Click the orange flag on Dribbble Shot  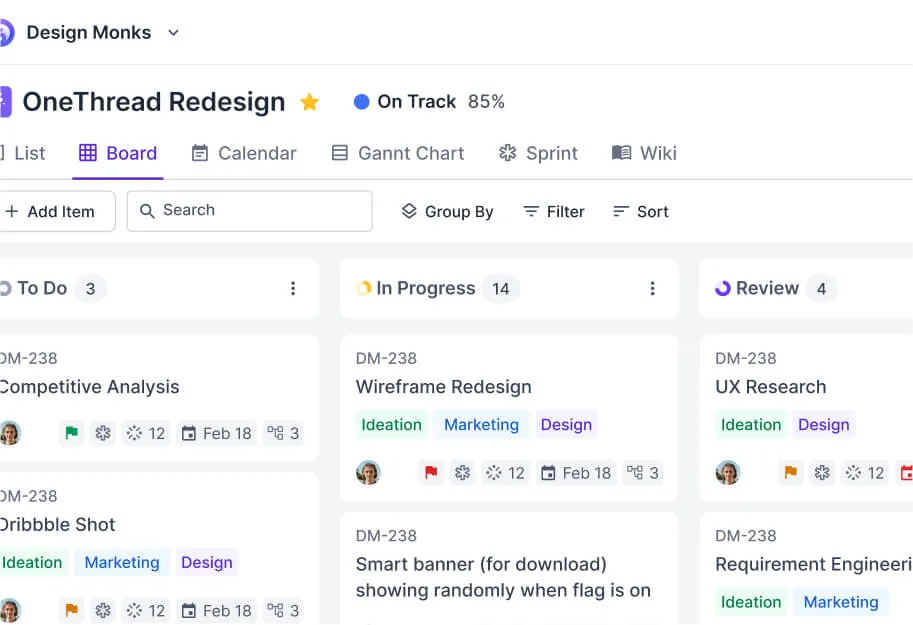tap(72, 610)
